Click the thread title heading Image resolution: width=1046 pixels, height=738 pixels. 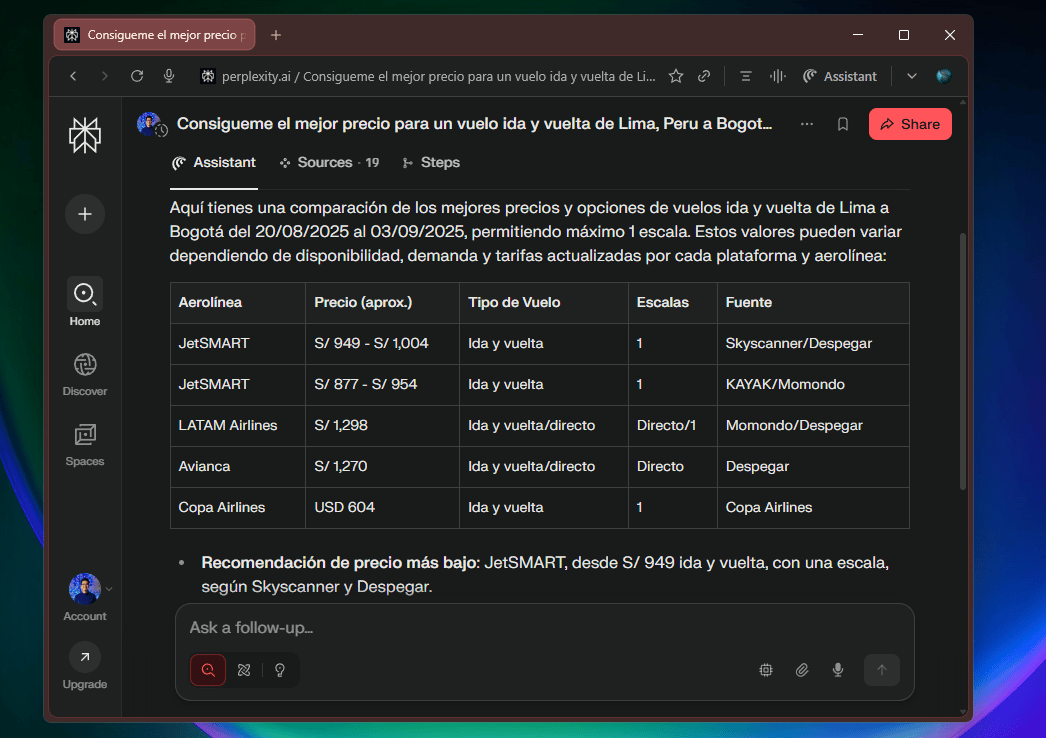[x=474, y=124]
